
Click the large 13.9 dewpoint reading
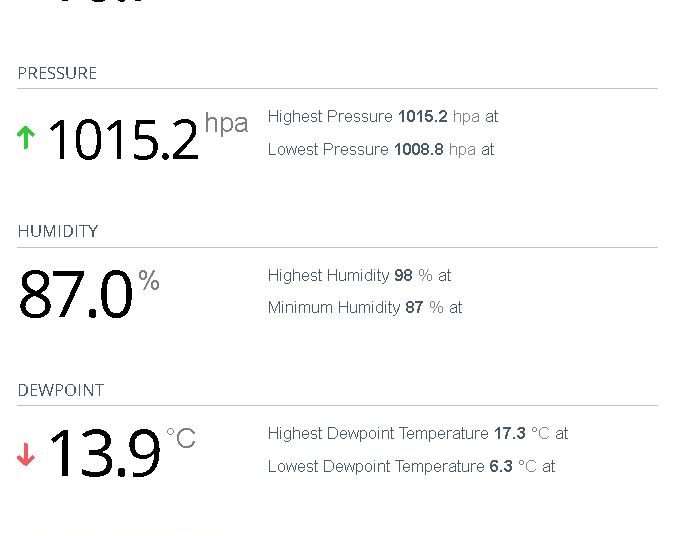point(104,454)
